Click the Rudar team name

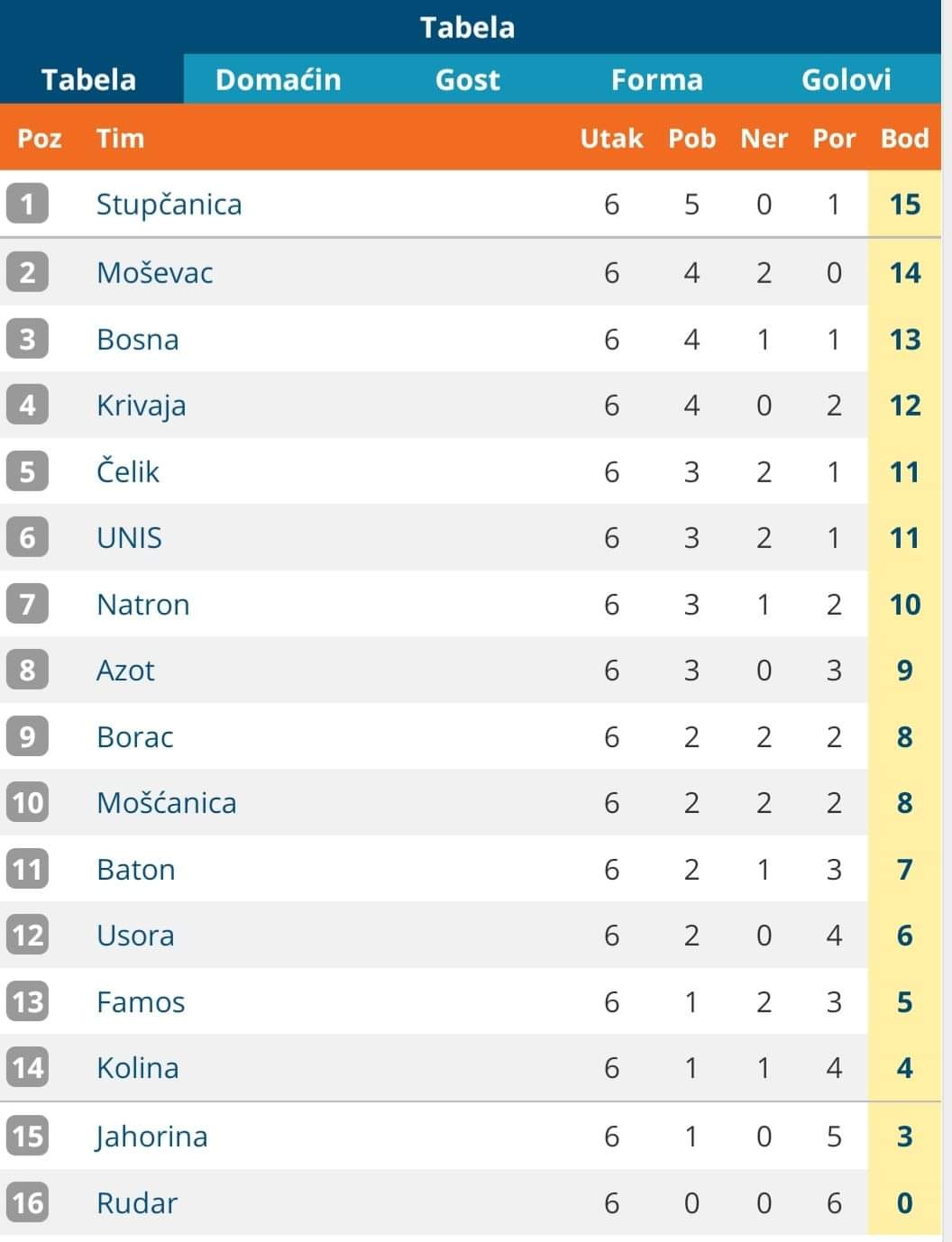[136, 1202]
